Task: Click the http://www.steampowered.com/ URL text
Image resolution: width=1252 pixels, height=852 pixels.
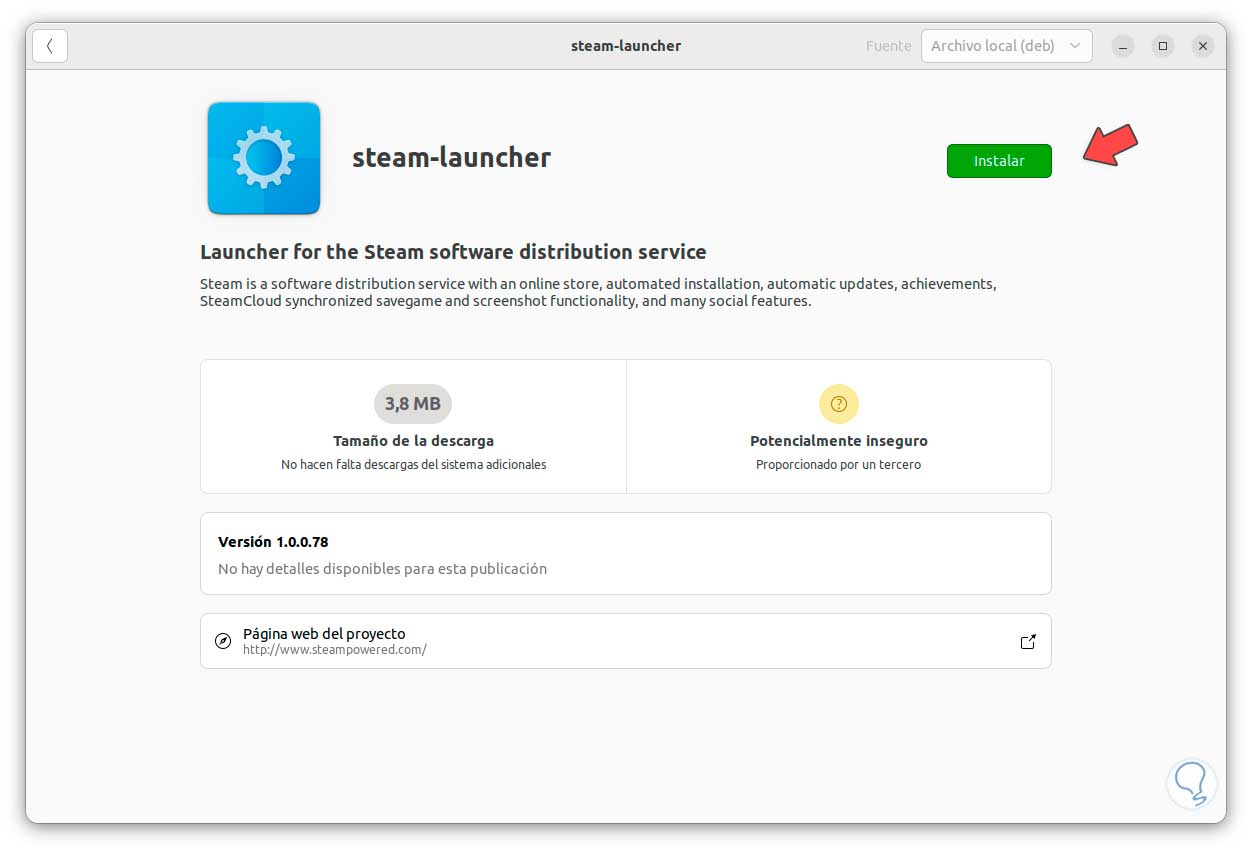Action: point(335,650)
